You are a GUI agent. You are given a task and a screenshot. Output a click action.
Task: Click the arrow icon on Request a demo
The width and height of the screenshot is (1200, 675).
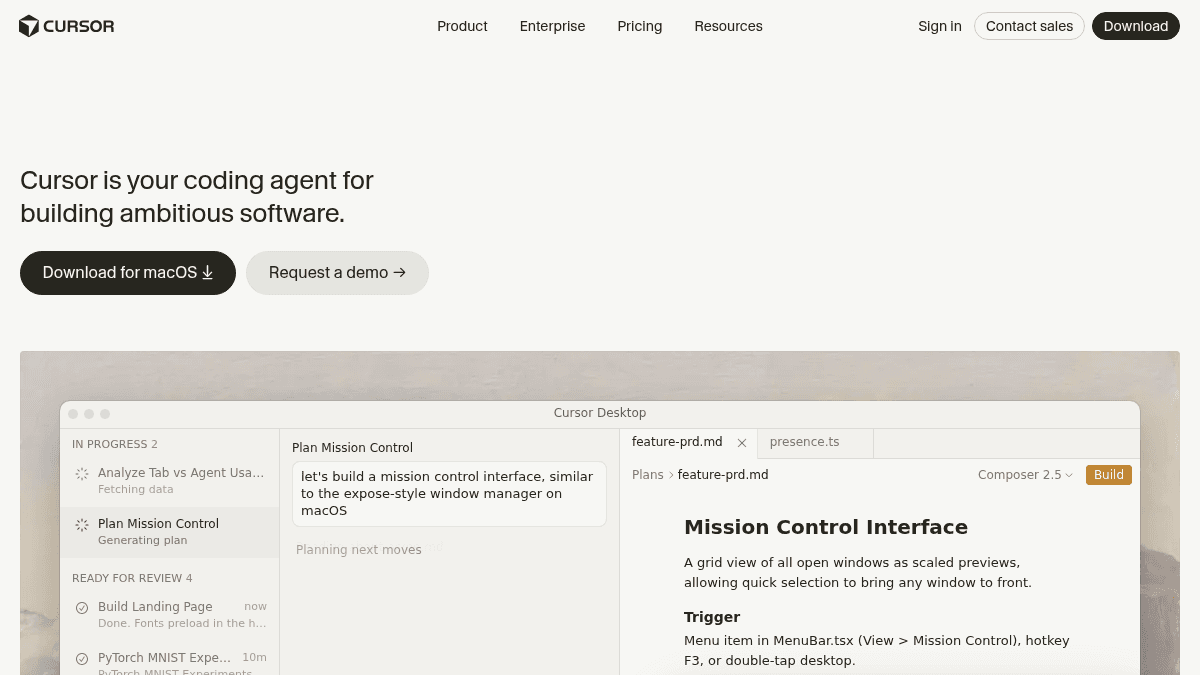tap(399, 272)
